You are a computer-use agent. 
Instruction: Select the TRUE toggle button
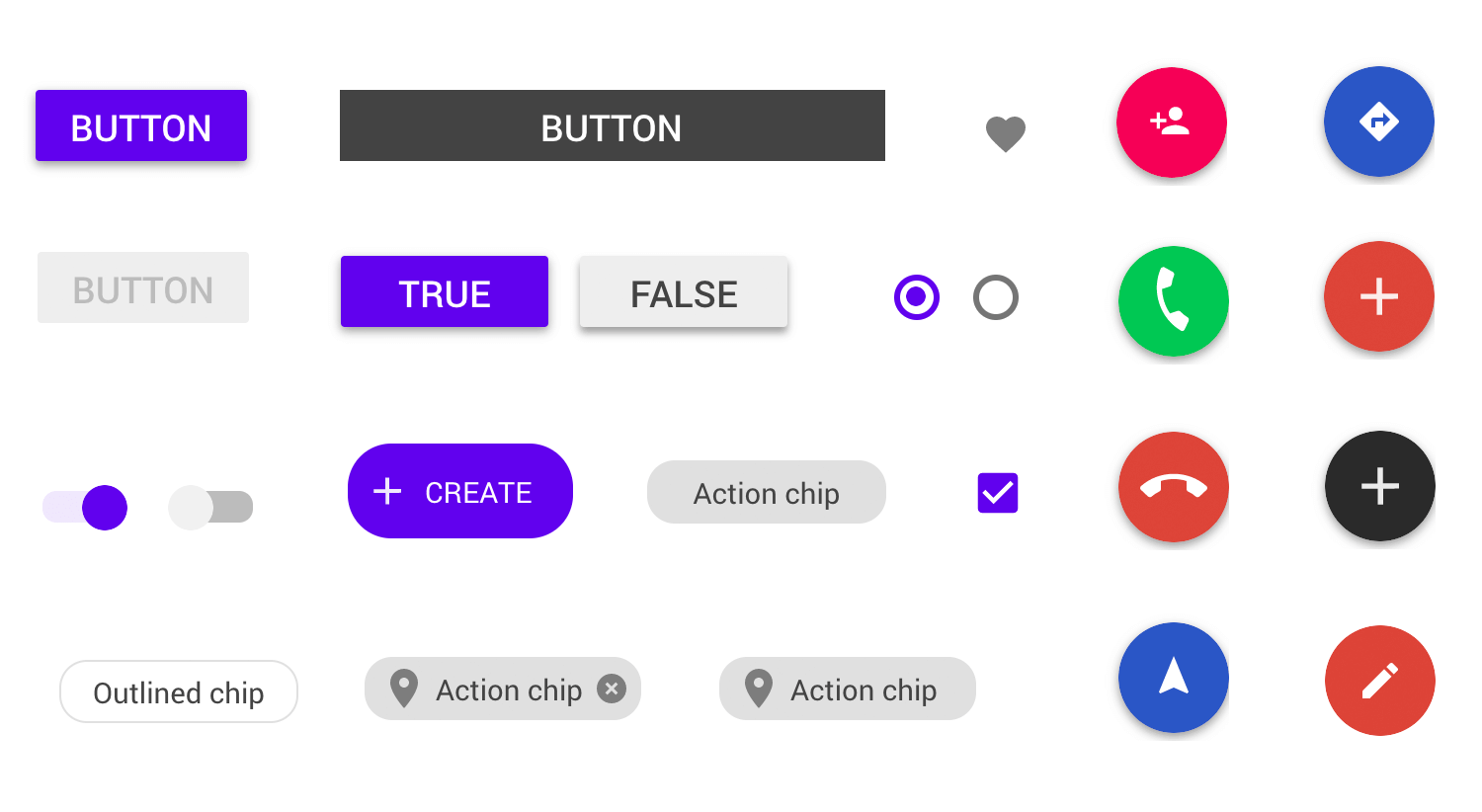coord(444,291)
